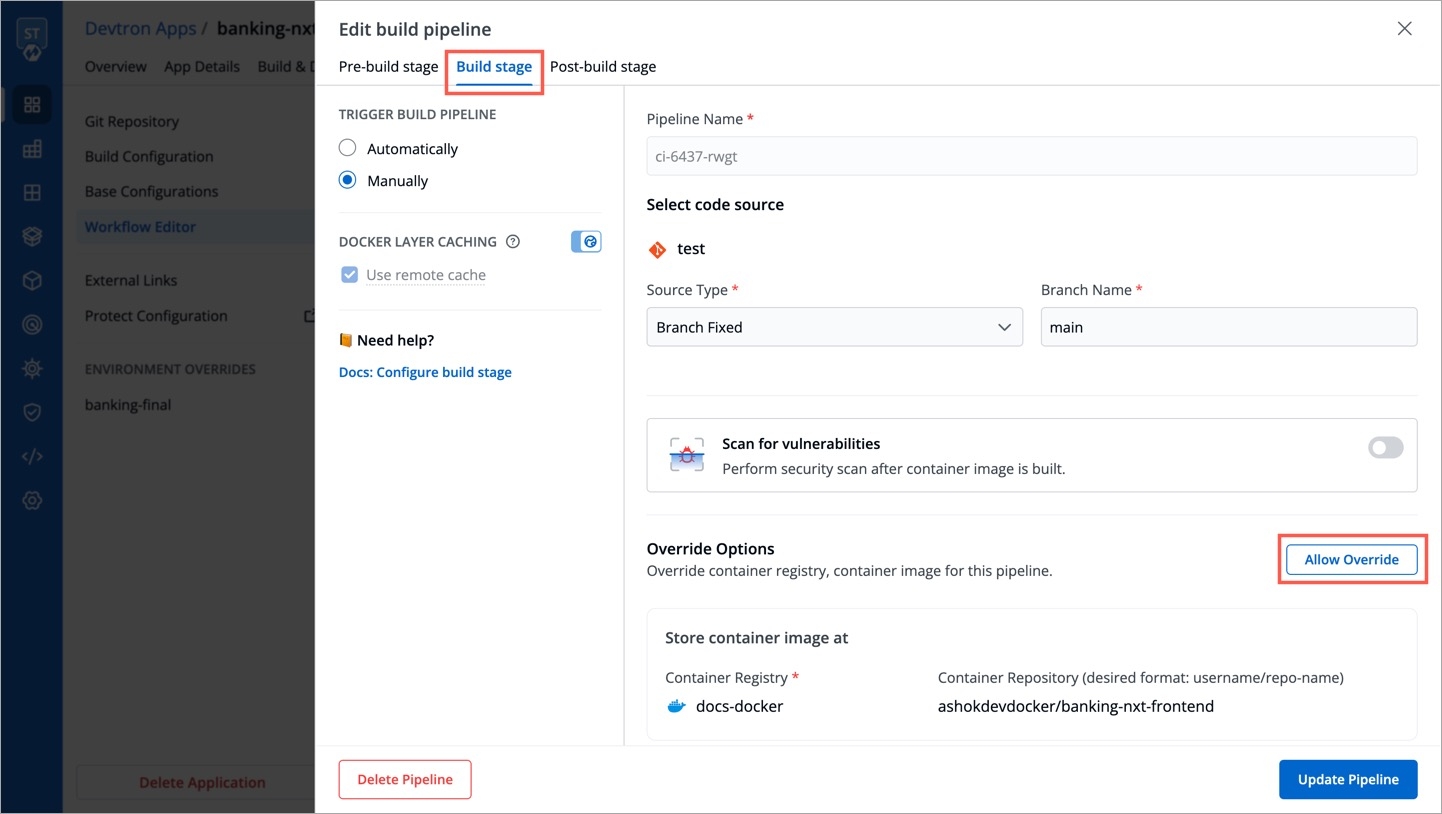Click the shield Security icon in sidebar
This screenshot has height=814, width=1442.
(x=32, y=412)
